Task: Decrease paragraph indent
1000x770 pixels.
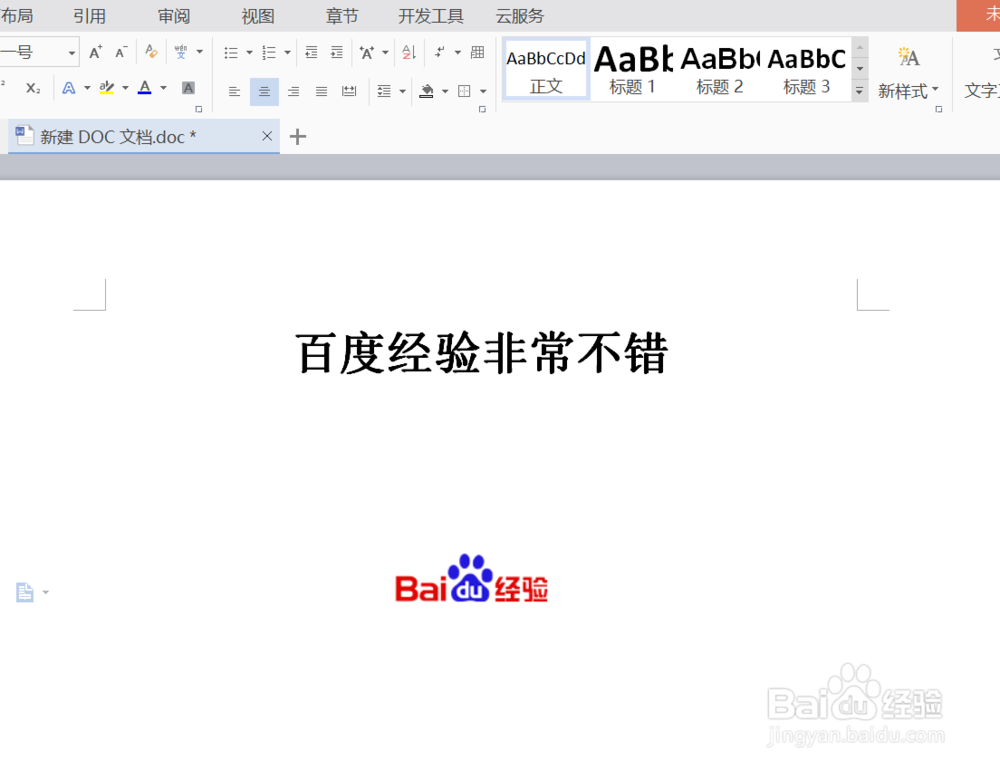Action: [x=311, y=52]
